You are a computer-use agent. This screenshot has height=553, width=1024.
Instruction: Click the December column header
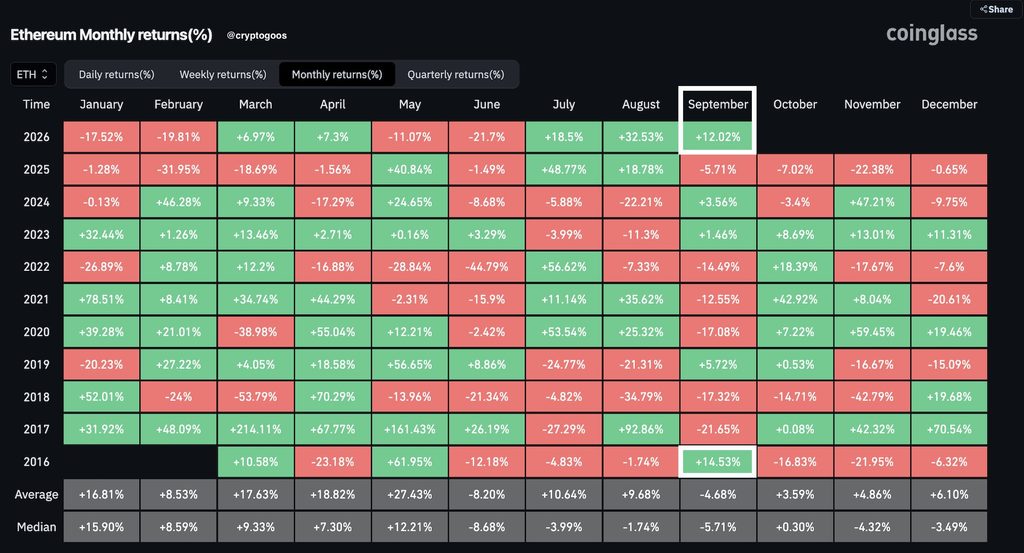pyautogui.click(x=949, y=104)
